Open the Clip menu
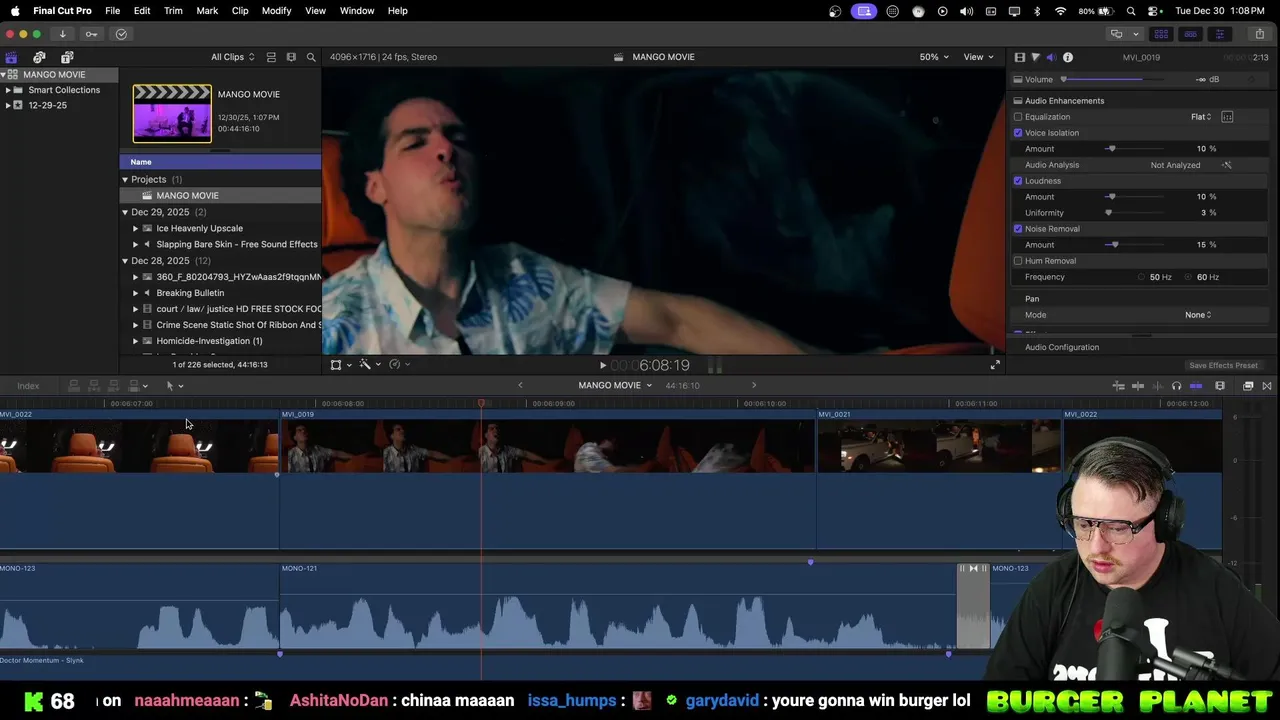The width and height of the screenshot is (1280, 720). [x=240, y=11]
